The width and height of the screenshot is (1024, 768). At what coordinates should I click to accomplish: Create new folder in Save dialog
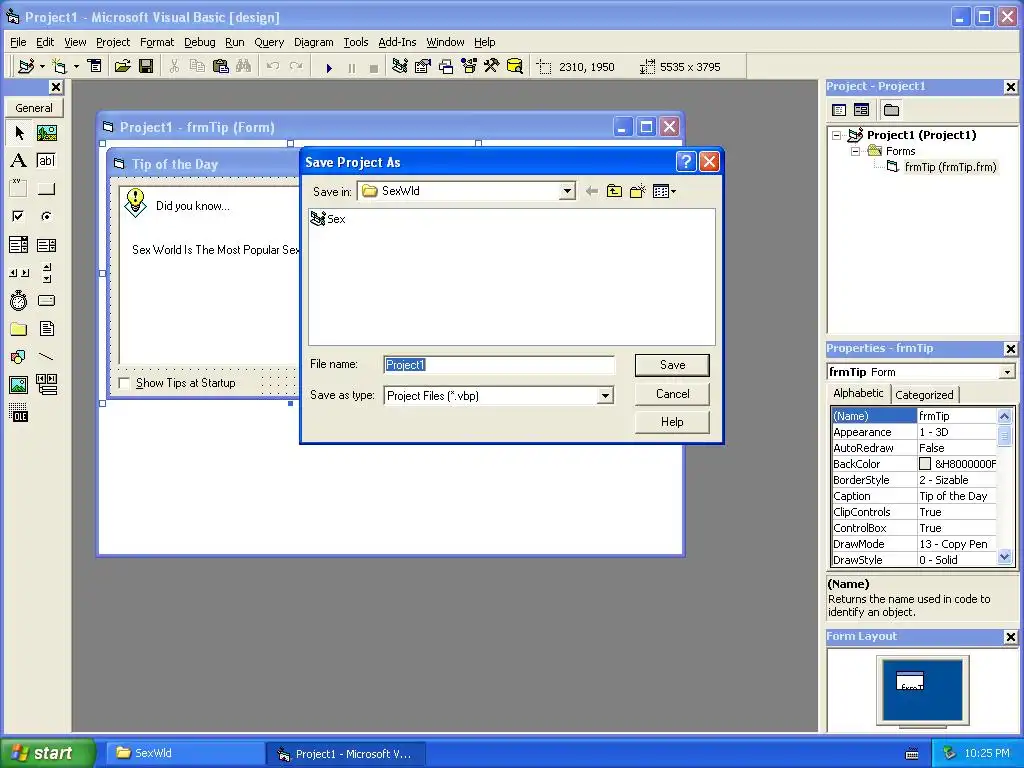(x=637, y=191)
